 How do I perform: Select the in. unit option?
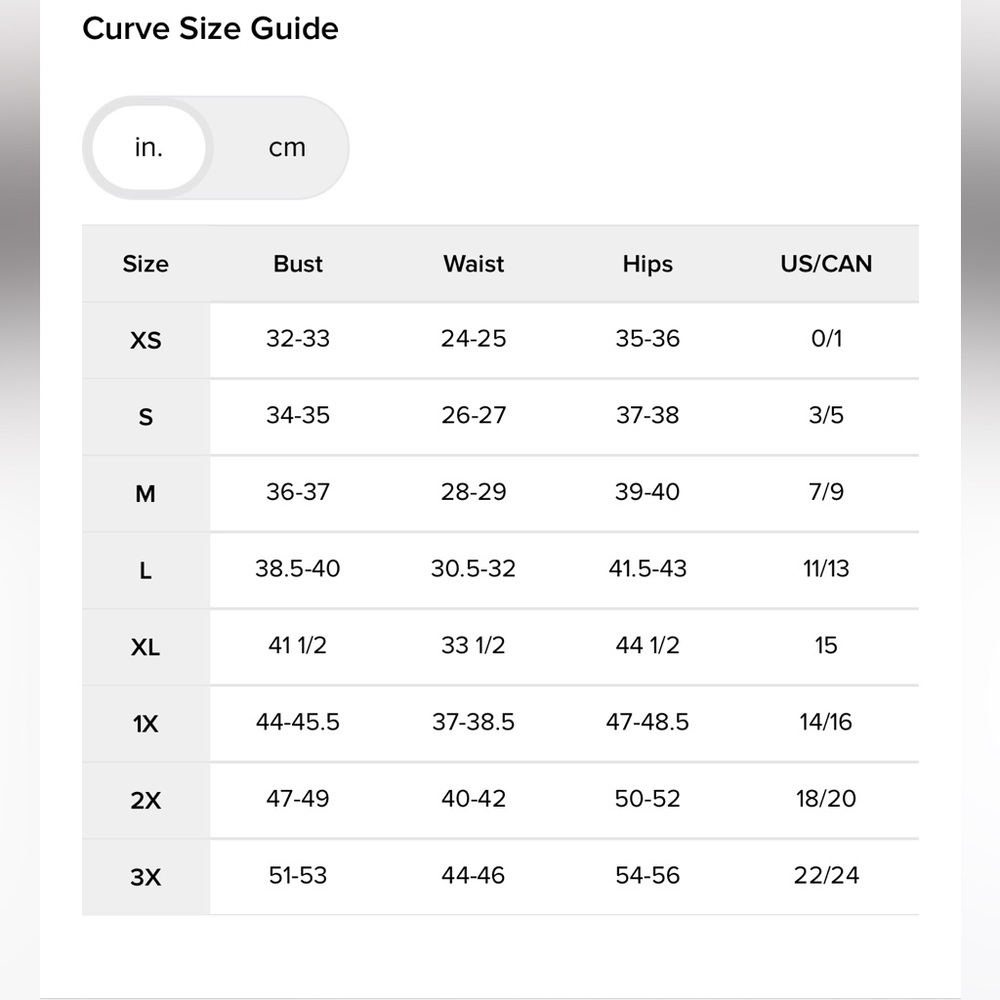tap(149, 147)
